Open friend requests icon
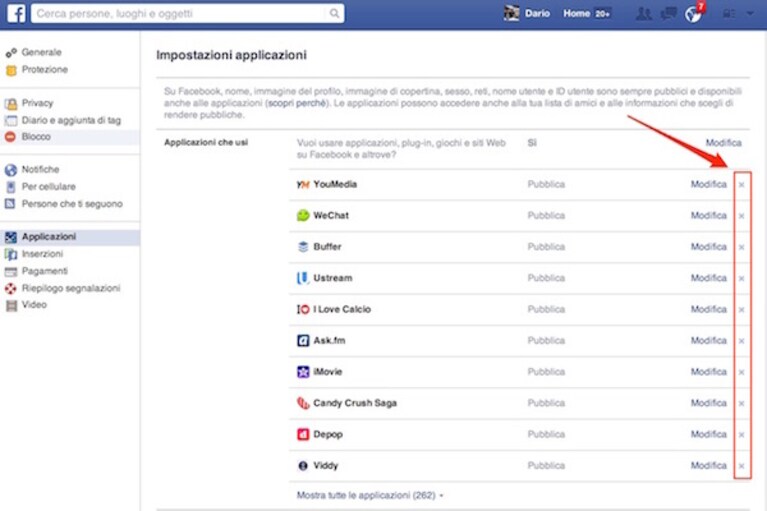 tap(643, 14)
